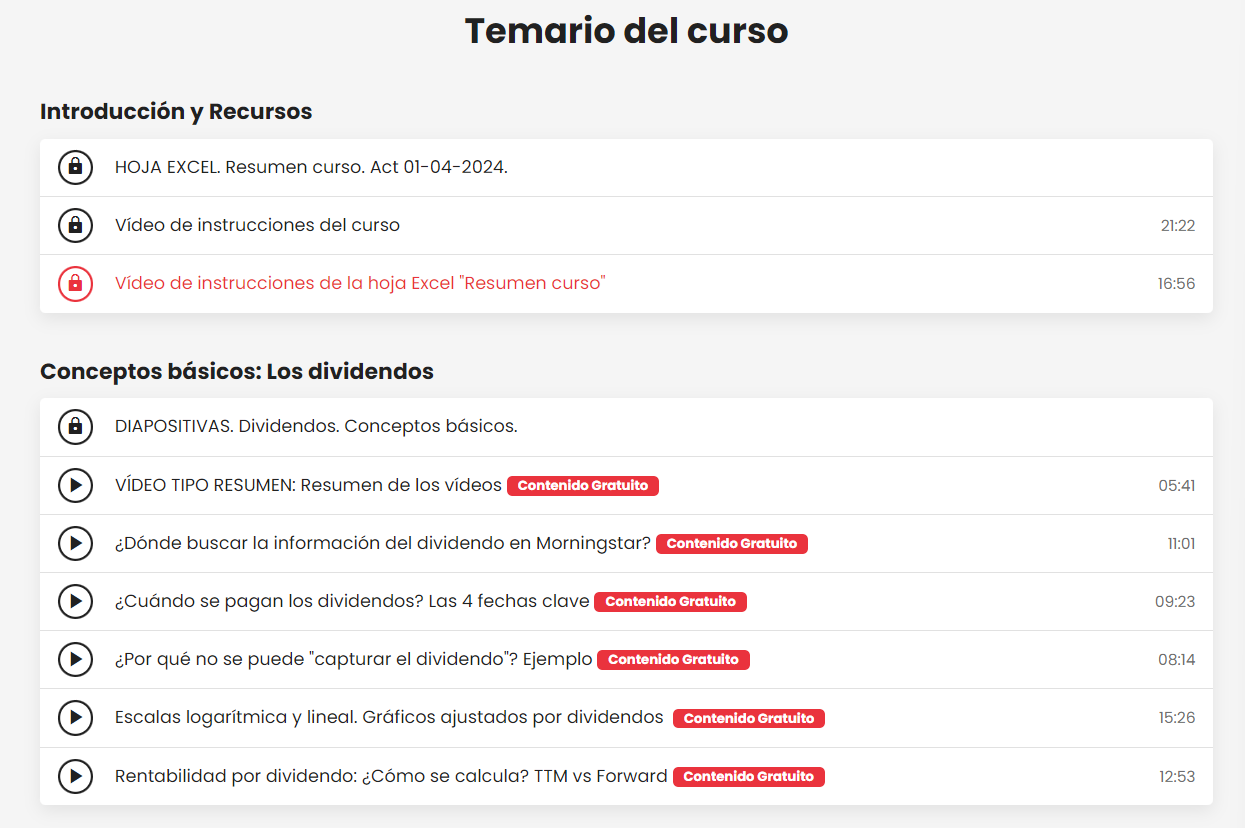Screen dimensions: 1245x828
Task: Click the lock icon beside HOJA EXCEL row
Action: (x=75, y=167)
